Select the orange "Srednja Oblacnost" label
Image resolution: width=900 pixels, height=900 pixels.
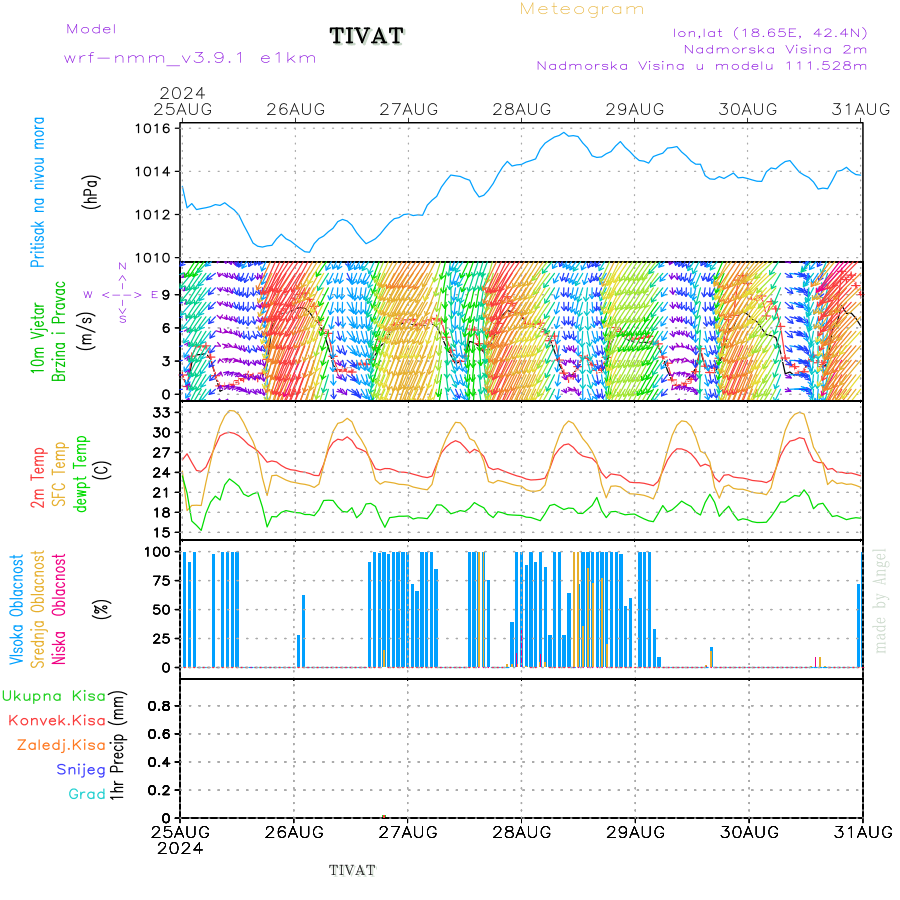37,610
